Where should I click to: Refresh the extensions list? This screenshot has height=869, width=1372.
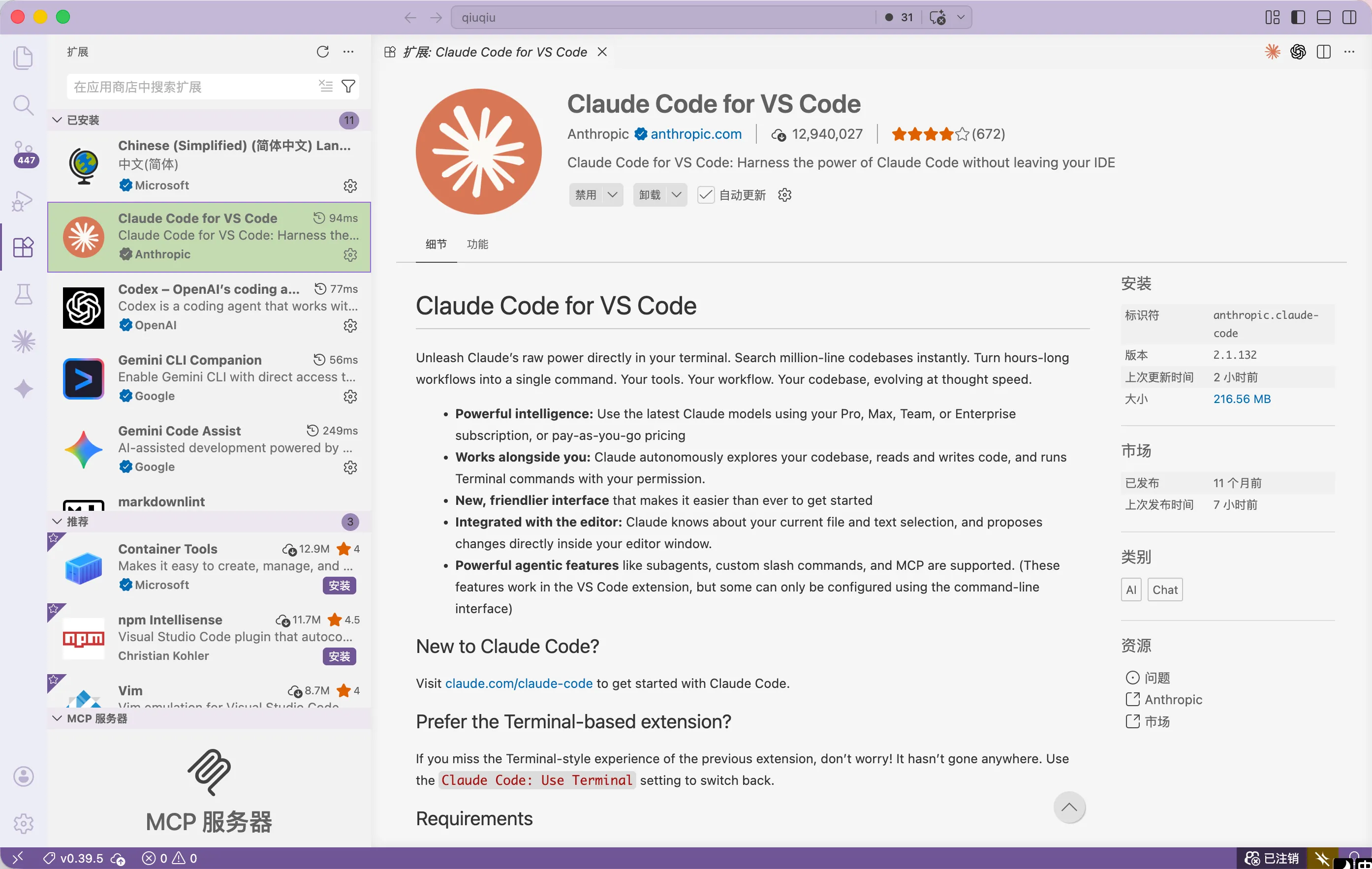322,52
